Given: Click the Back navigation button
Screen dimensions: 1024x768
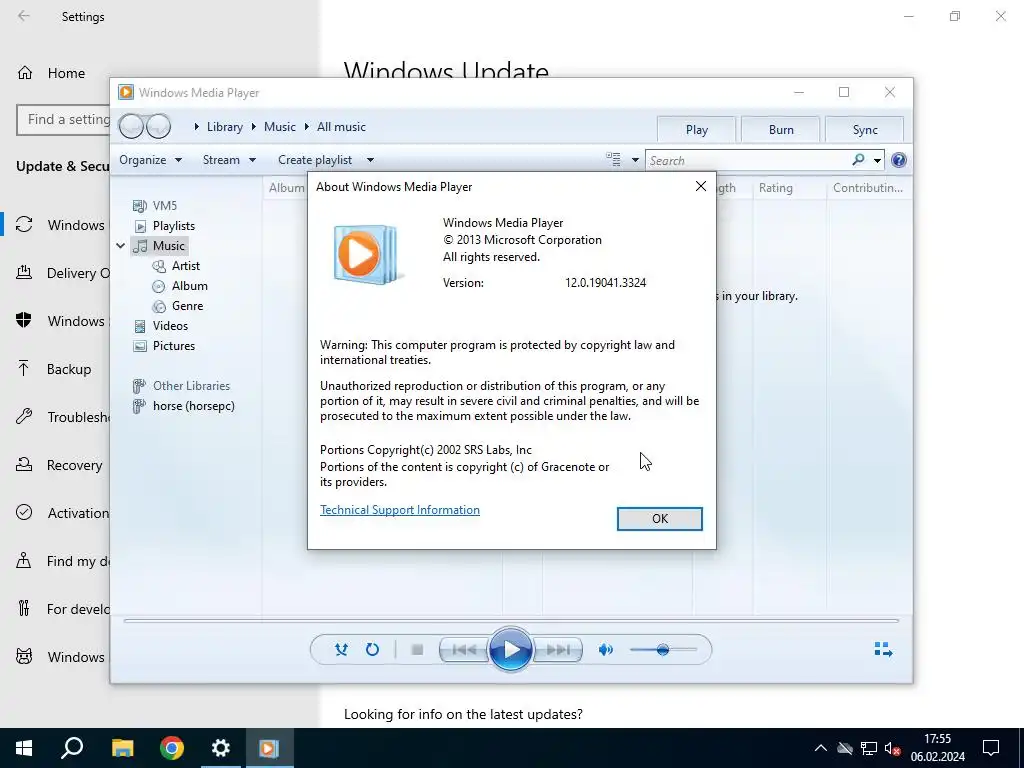Looking at the screenshot, I should pos(131,126).
